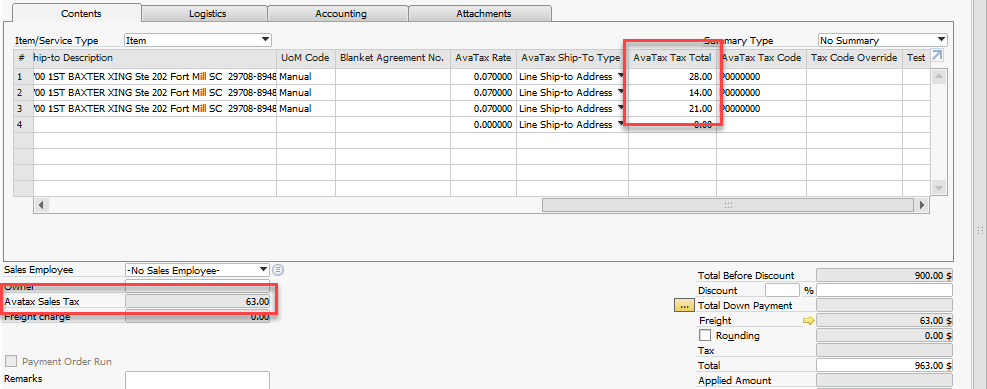The height and width of the screenshot is (389, 987).
Task: Open AvaTax Ship-To Type dropdown in row 1
Action: (x=621, y=76)
